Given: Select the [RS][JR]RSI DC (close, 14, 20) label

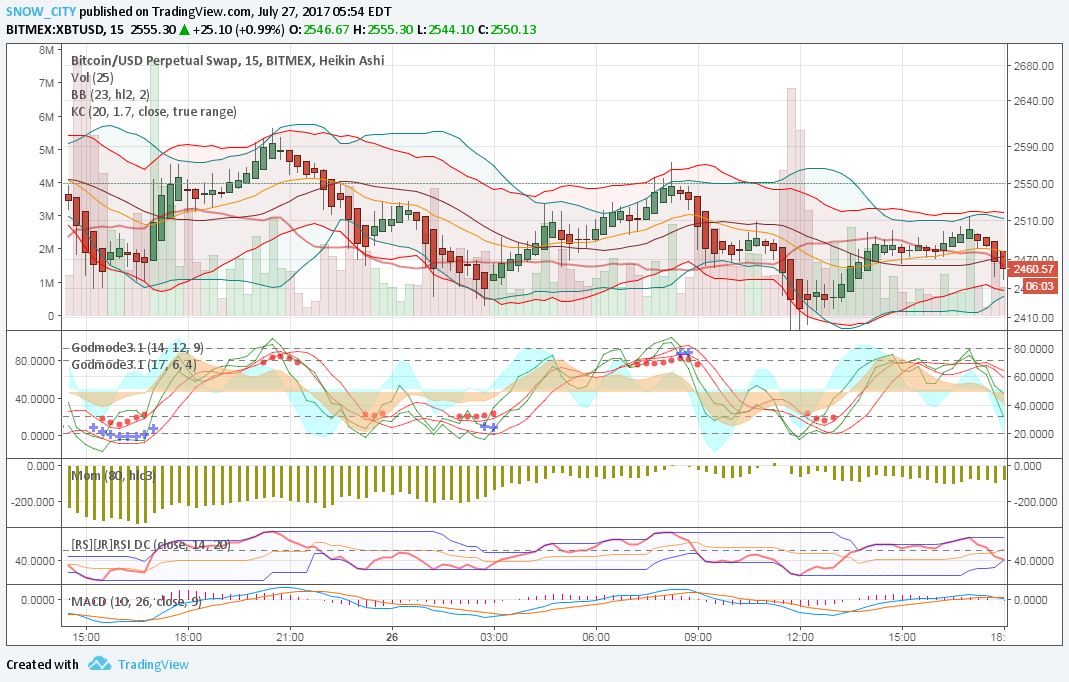Looking at the screenshot, I should (151, 545).
